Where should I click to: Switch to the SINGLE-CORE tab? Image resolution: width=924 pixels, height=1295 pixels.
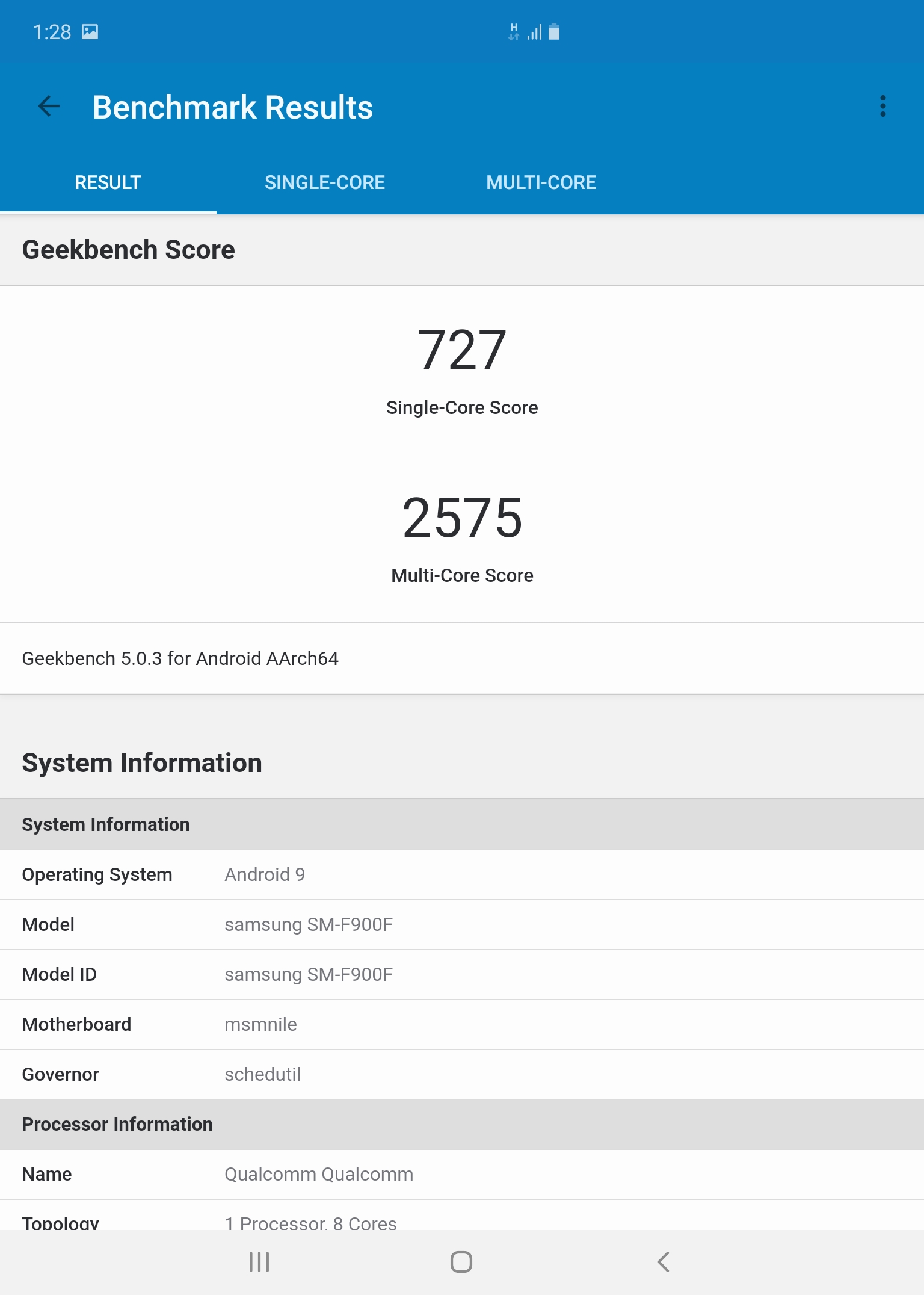tap(325, 182)
